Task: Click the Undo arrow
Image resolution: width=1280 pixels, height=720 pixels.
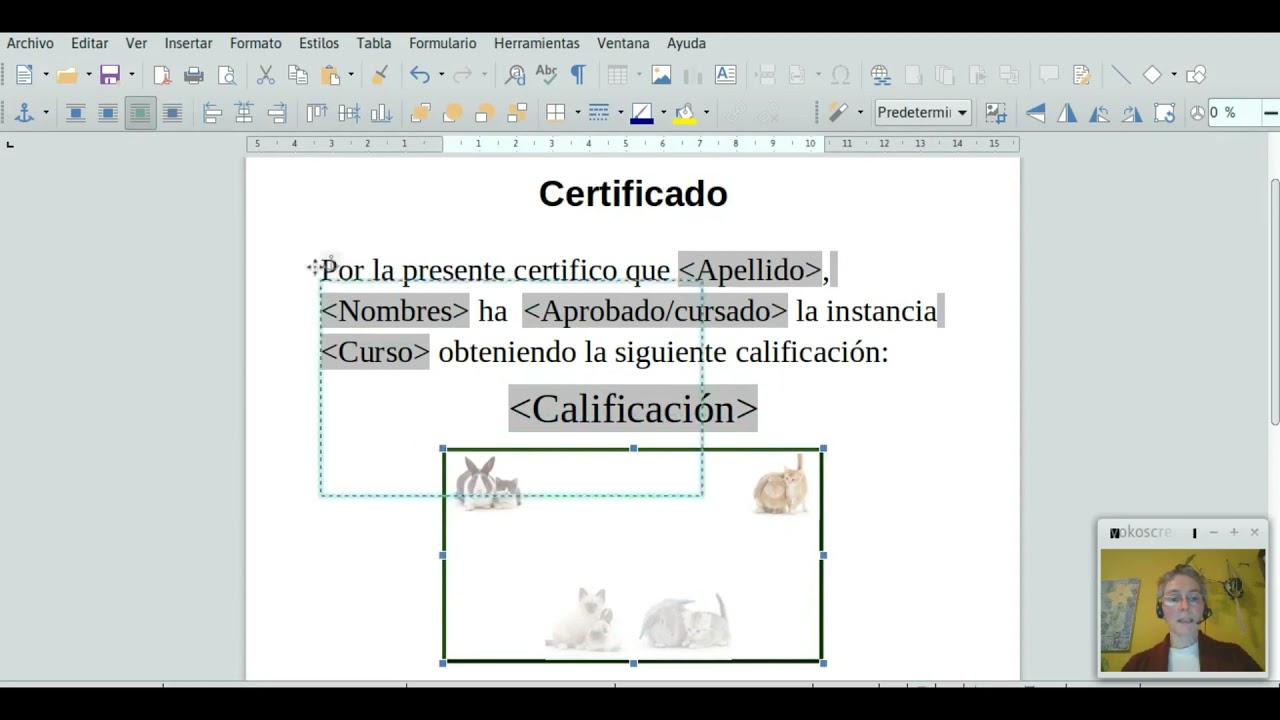Action: pyautogui.click(x=419, y=75)
